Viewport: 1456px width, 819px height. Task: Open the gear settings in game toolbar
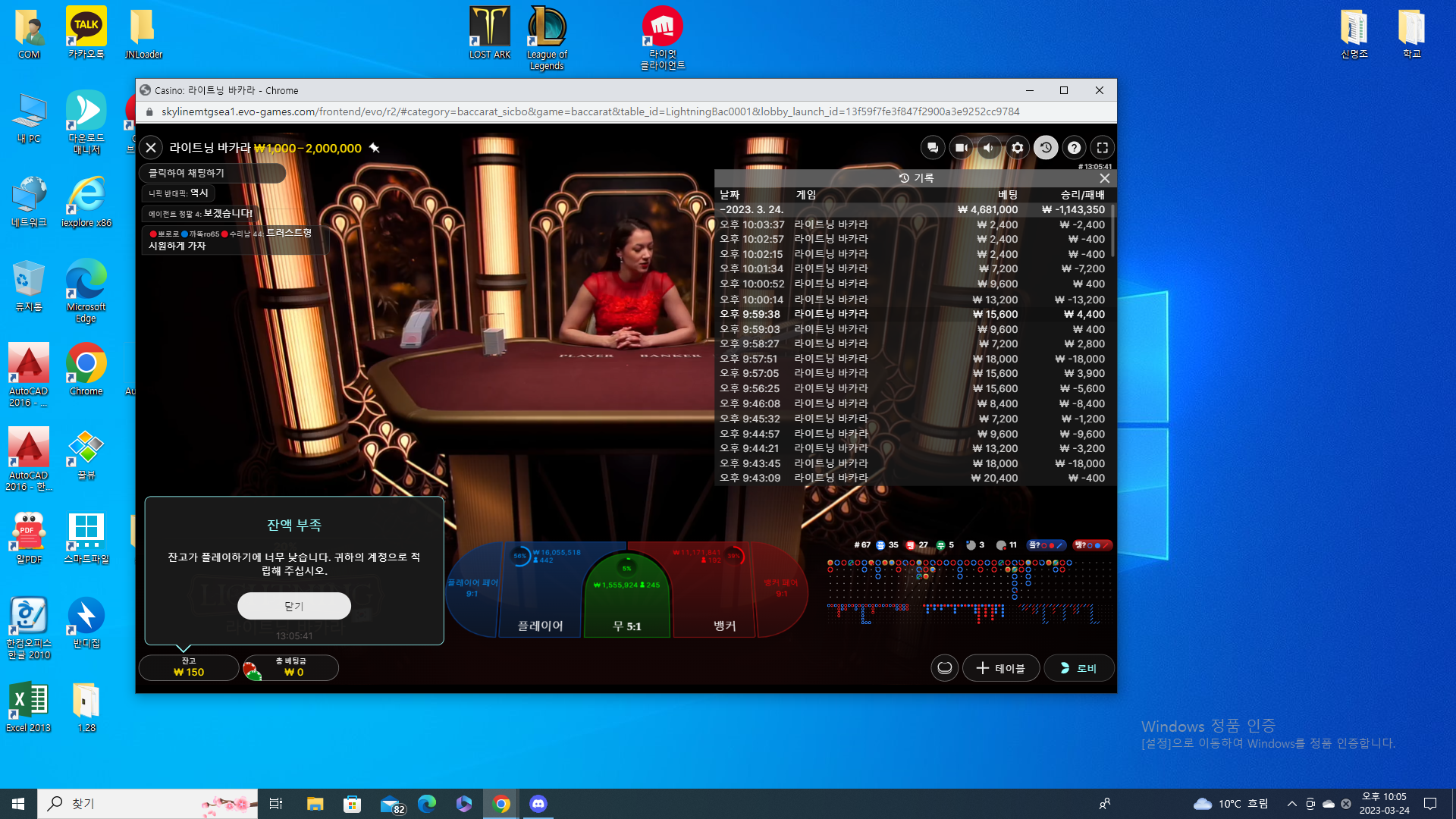[x=1018, y=148]
